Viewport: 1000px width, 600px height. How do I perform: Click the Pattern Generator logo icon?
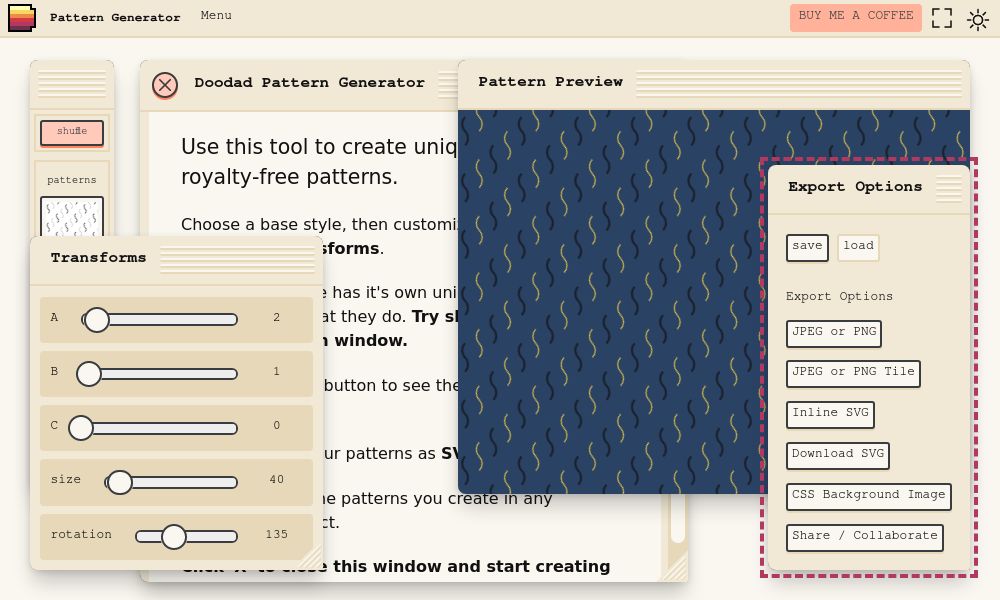22,17
